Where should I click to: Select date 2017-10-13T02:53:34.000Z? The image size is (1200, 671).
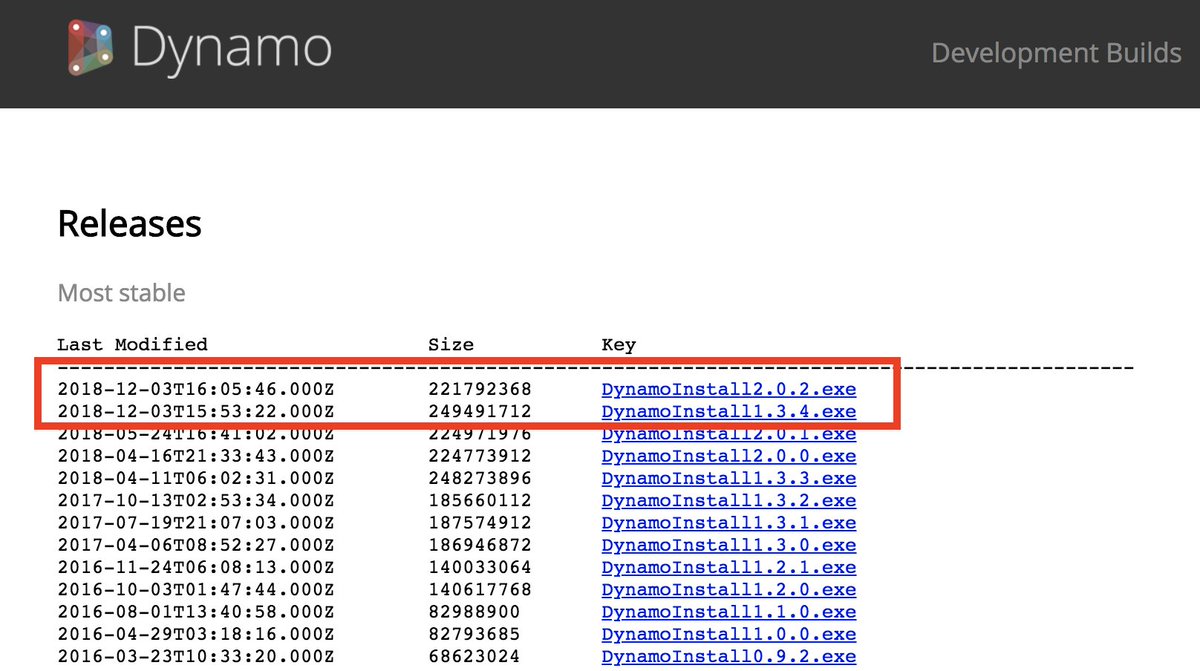(196, 500)
